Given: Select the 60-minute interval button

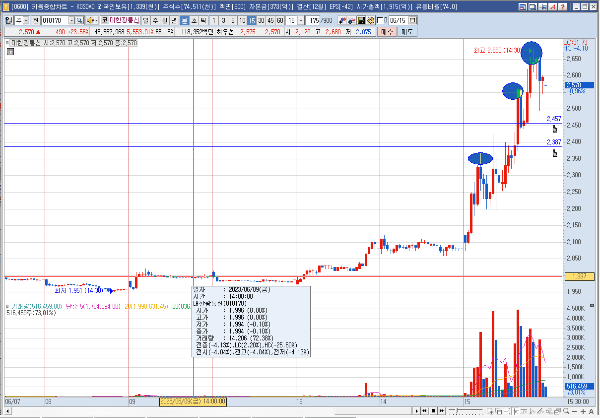Looking at the screenshot, I should tap(280, 20).
